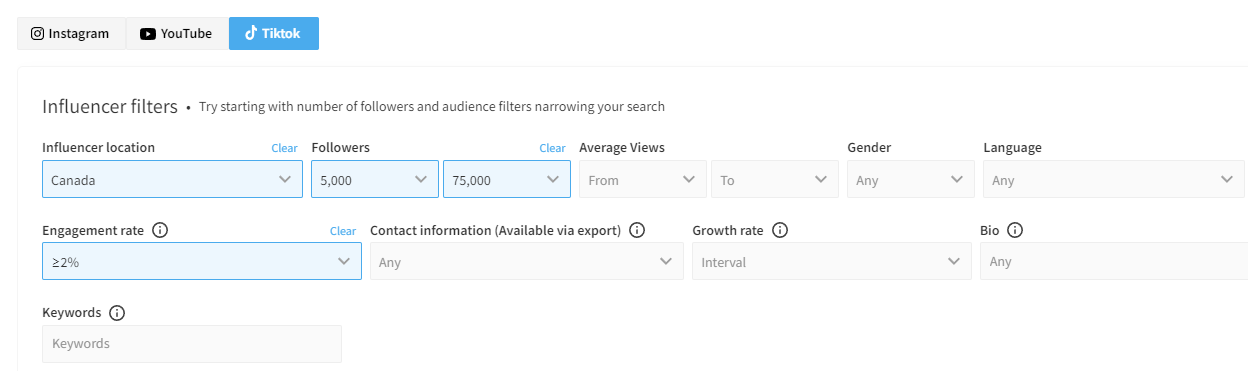
Task: Click the Engagement rate info icon
Action: pyautogui.click(x=160, y=230)
